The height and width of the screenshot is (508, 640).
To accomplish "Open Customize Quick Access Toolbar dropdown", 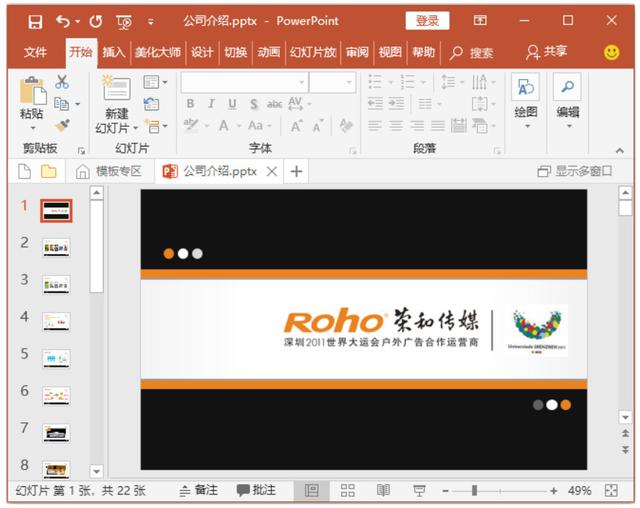I will coord(151,22).
